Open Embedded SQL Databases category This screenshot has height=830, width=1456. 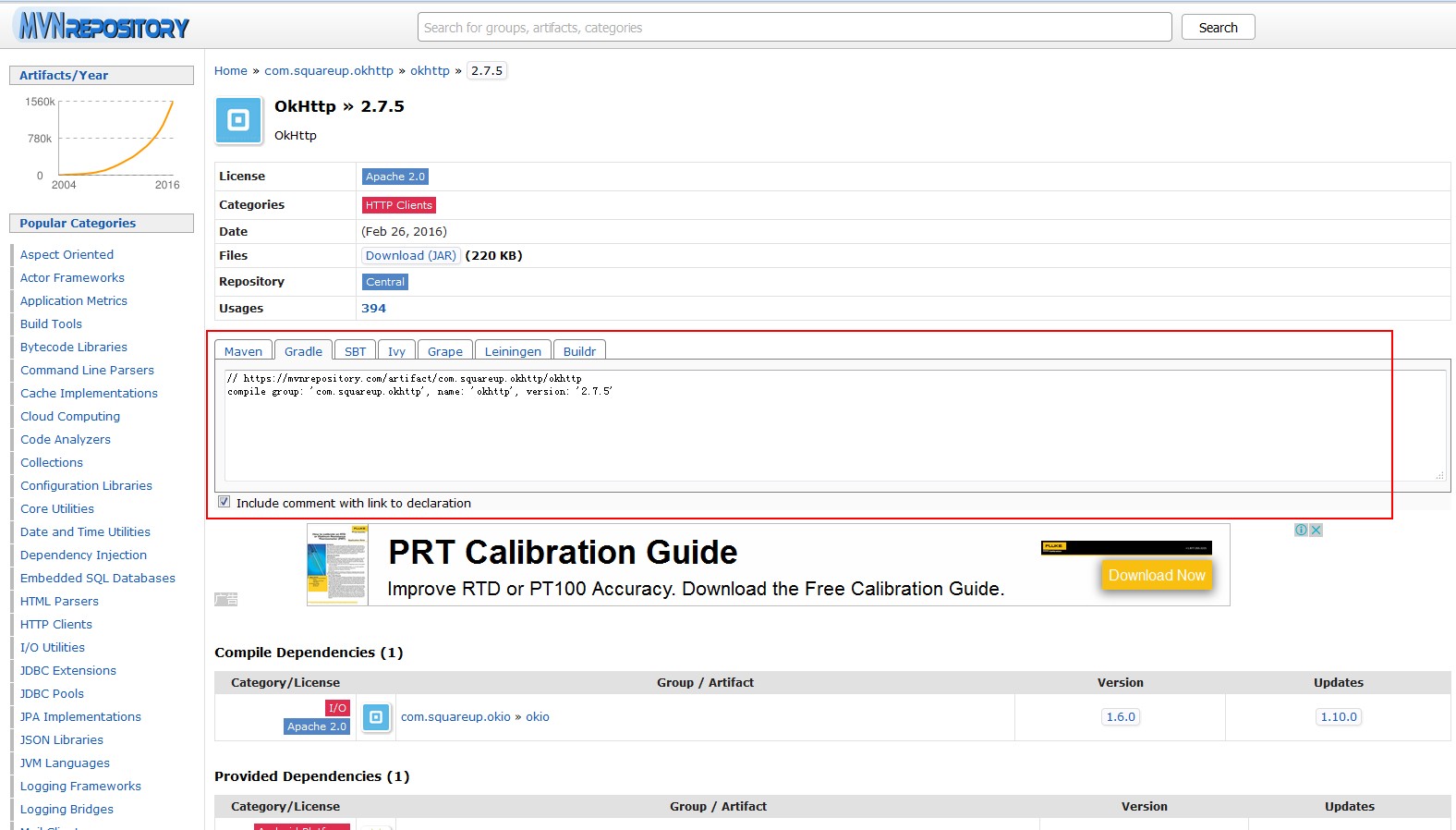click(98, 579)
